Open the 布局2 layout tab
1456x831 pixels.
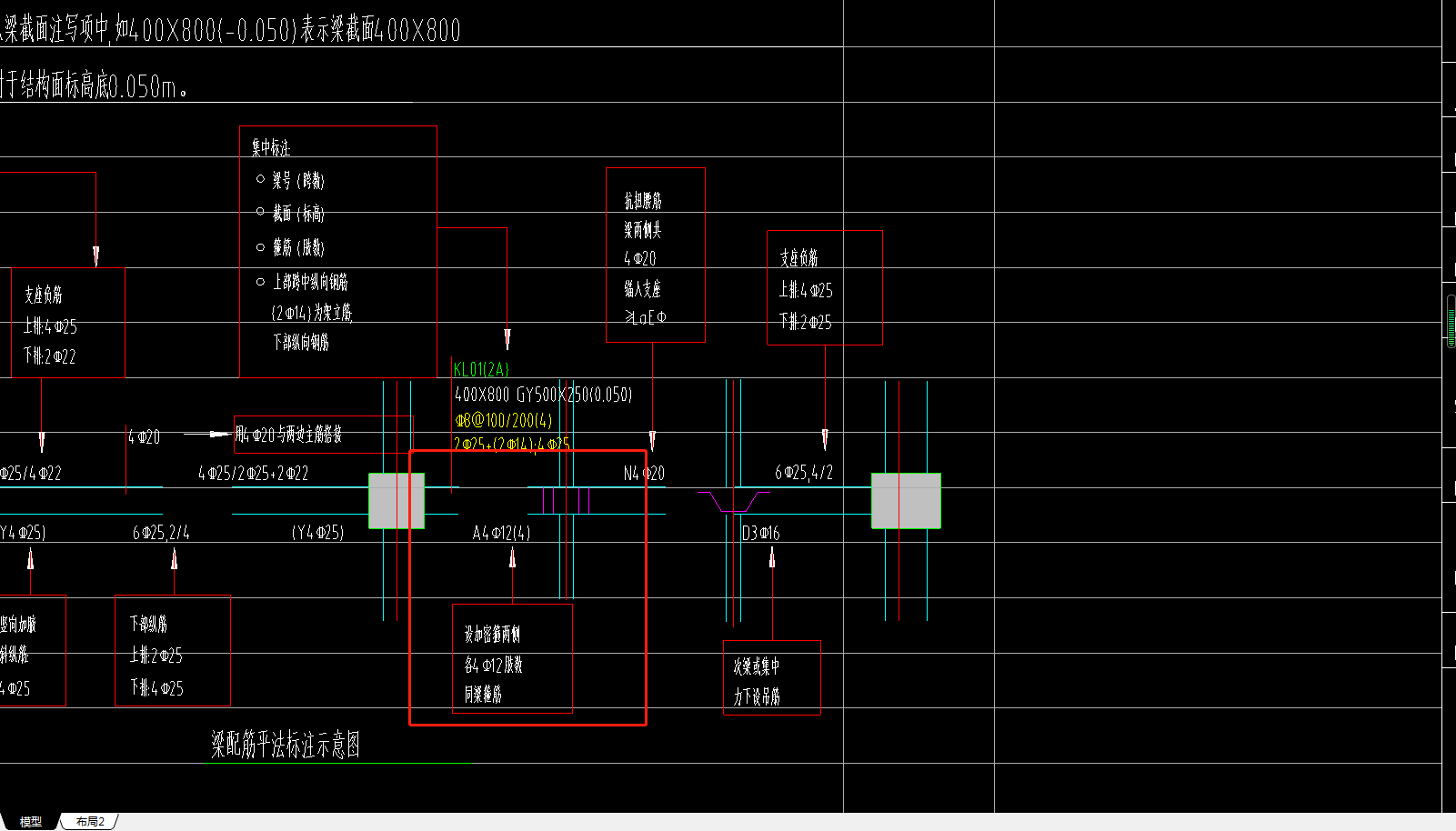point(90,822)
